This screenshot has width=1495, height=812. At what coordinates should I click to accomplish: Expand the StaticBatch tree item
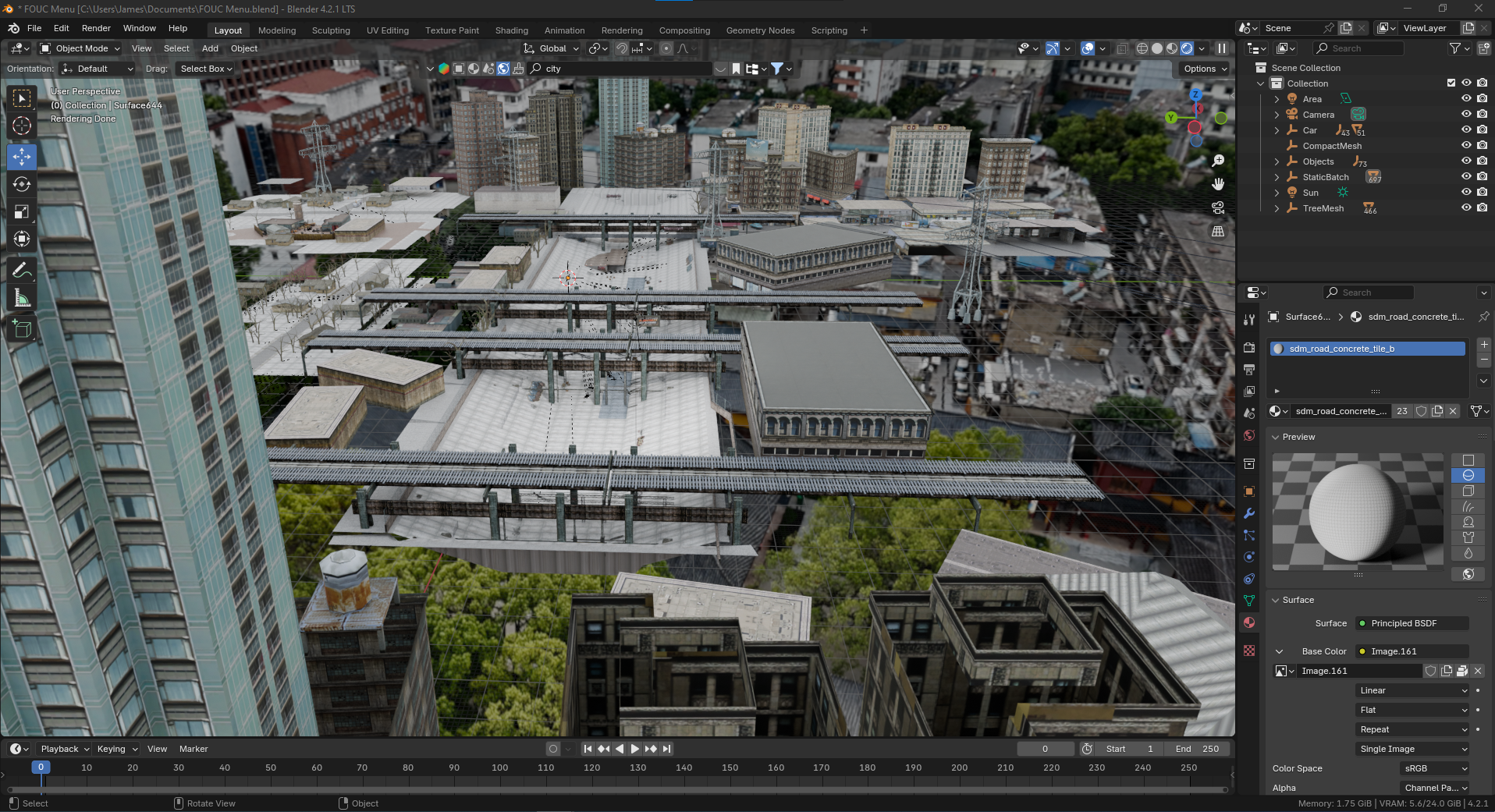(x=1277, y=177)
